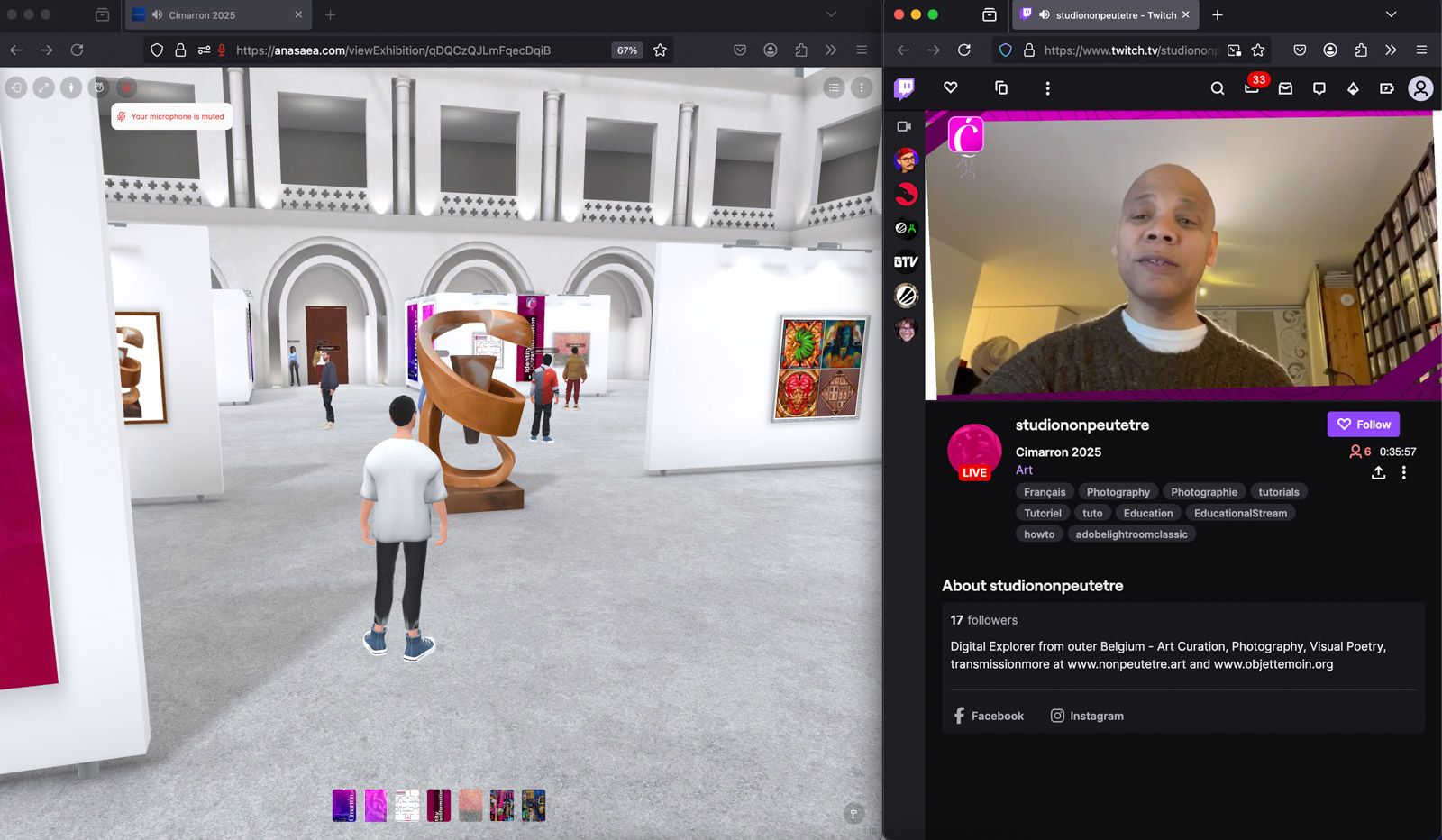
Task: Open the GTV sidebar channel
Action: [906, 261]
